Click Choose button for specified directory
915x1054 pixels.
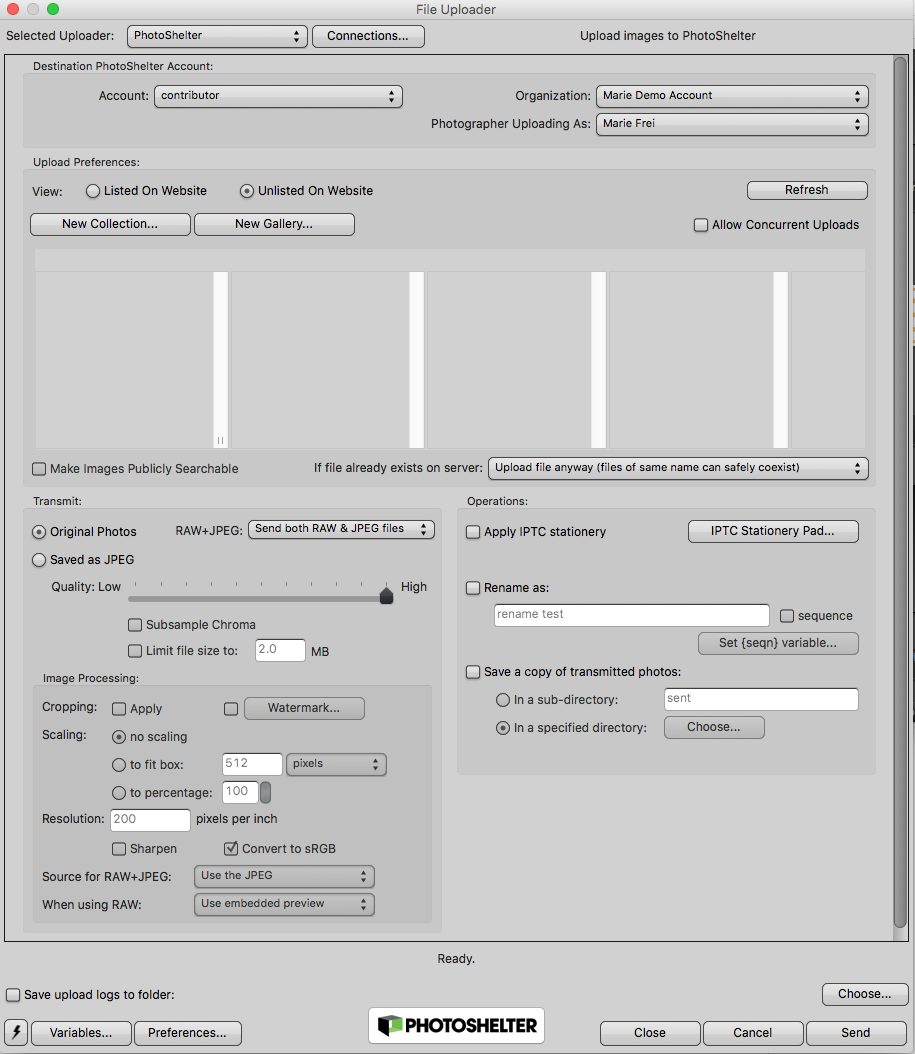(714, 727)
